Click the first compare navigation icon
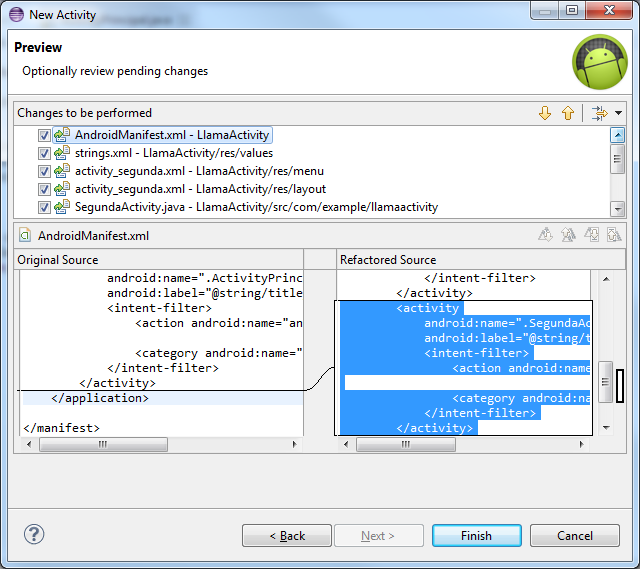Viewport: 640px width, 569px height. click(546, 235)
